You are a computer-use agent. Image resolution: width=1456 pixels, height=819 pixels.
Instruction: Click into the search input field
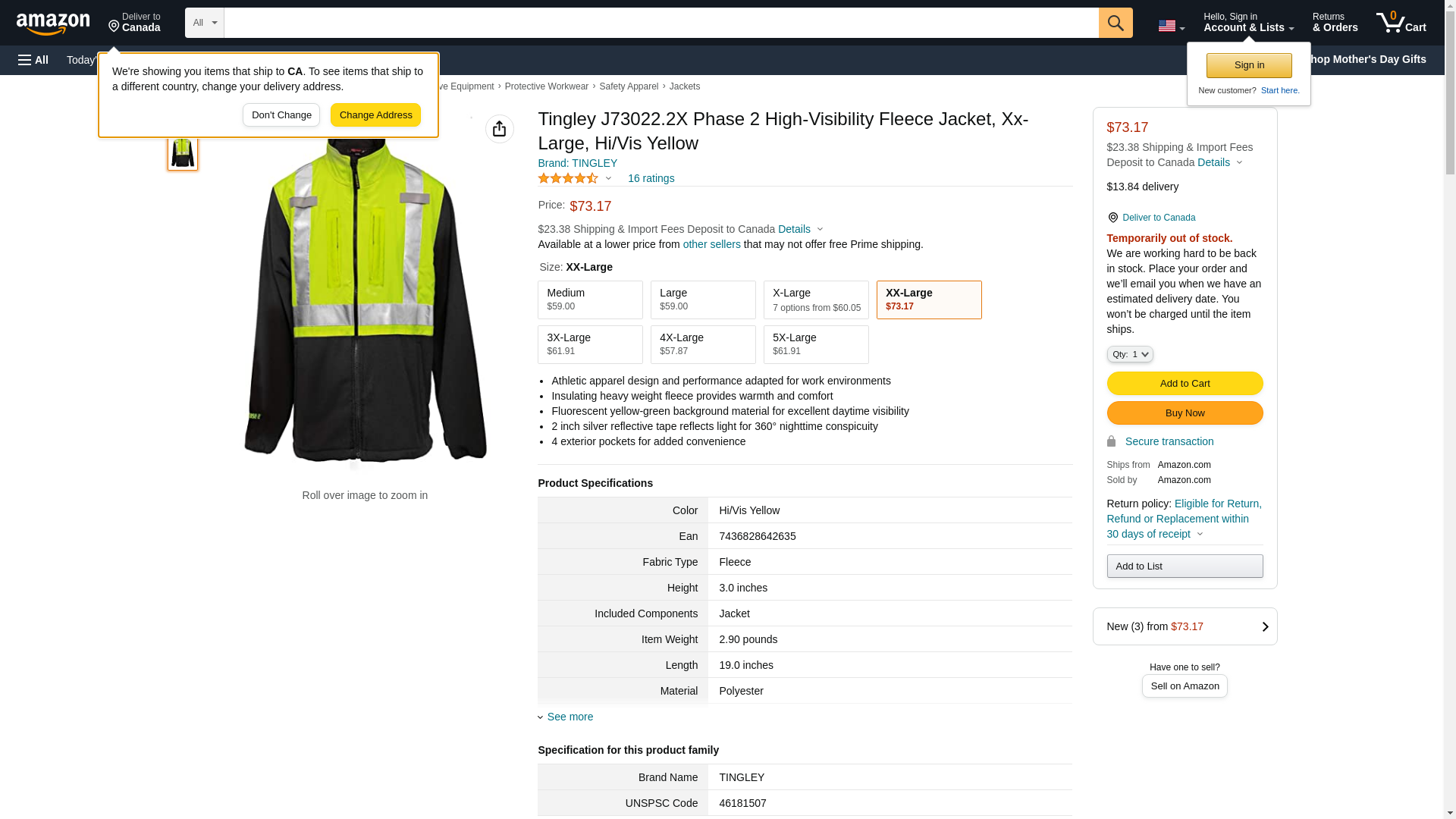click(660, 23)
